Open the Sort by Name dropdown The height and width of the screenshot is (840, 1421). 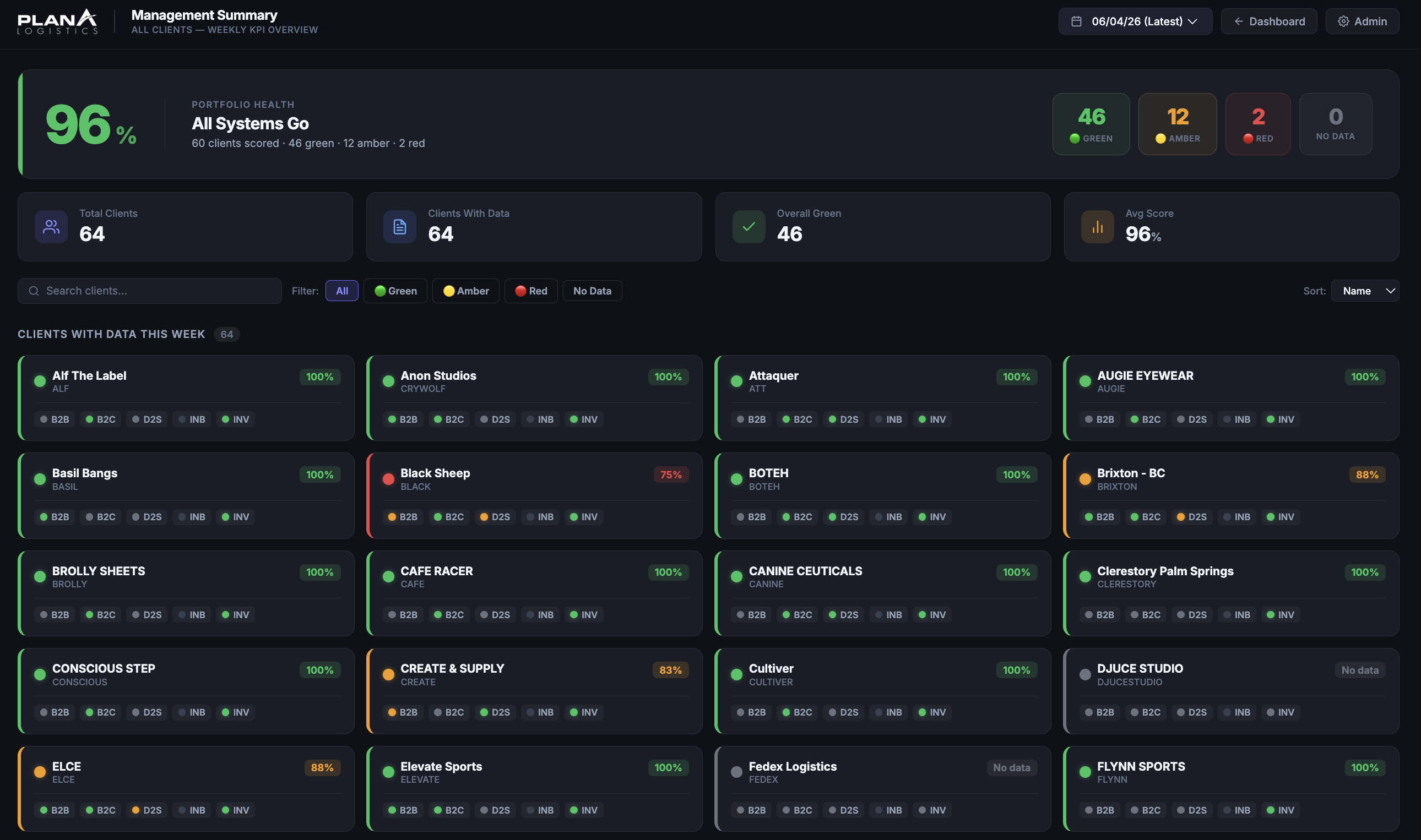(x=1365, y=291)
